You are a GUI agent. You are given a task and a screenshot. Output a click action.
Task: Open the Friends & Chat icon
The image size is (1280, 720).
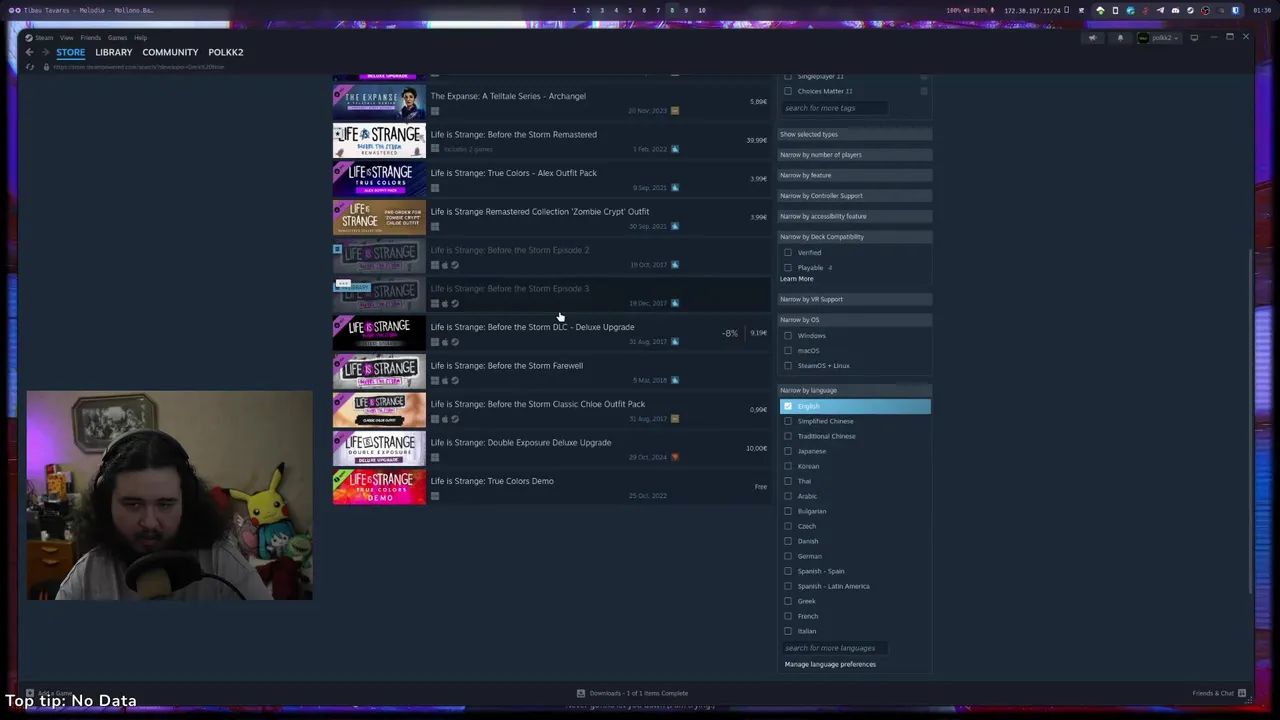[1242, 693]
